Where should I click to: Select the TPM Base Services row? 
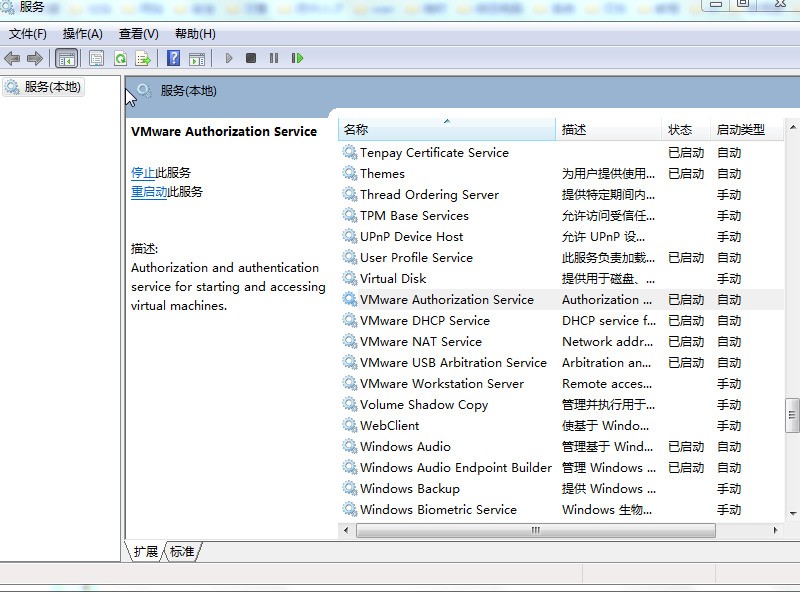(561, 216)
